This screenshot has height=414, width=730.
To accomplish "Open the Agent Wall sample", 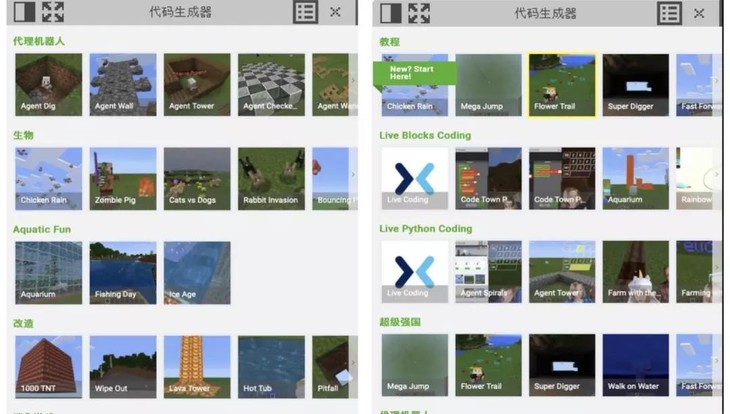I will (x=123, y=84).
